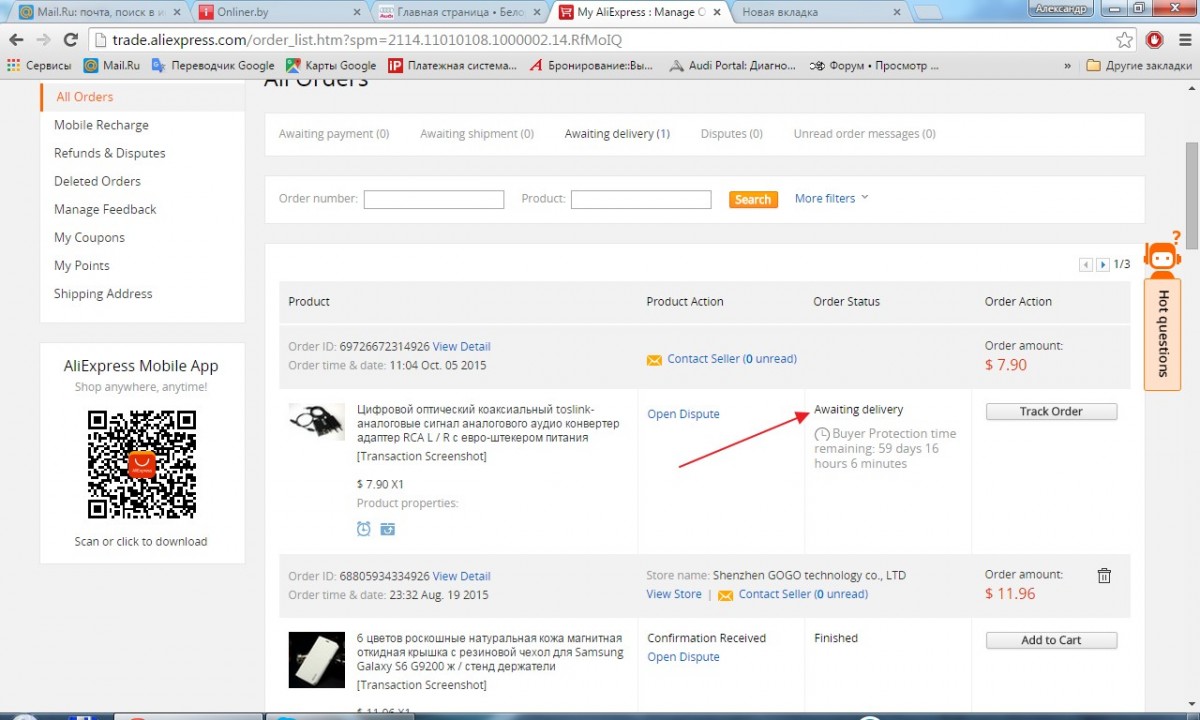Filter by Disputes (0)
The height and width of the screenshot is (720, 1200).
(x=731, y=134)
